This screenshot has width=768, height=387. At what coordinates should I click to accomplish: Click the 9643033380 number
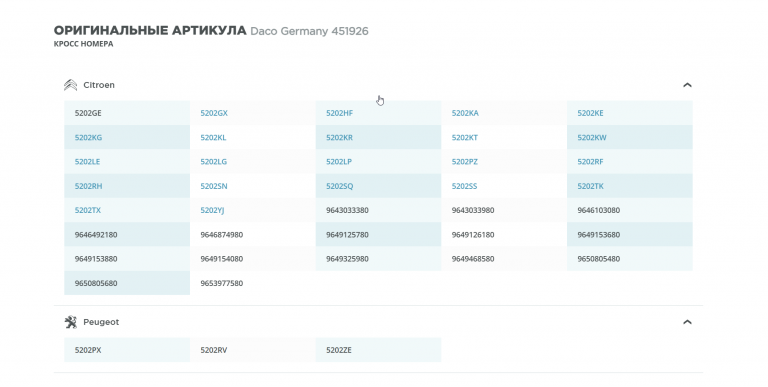pos(347,210)
